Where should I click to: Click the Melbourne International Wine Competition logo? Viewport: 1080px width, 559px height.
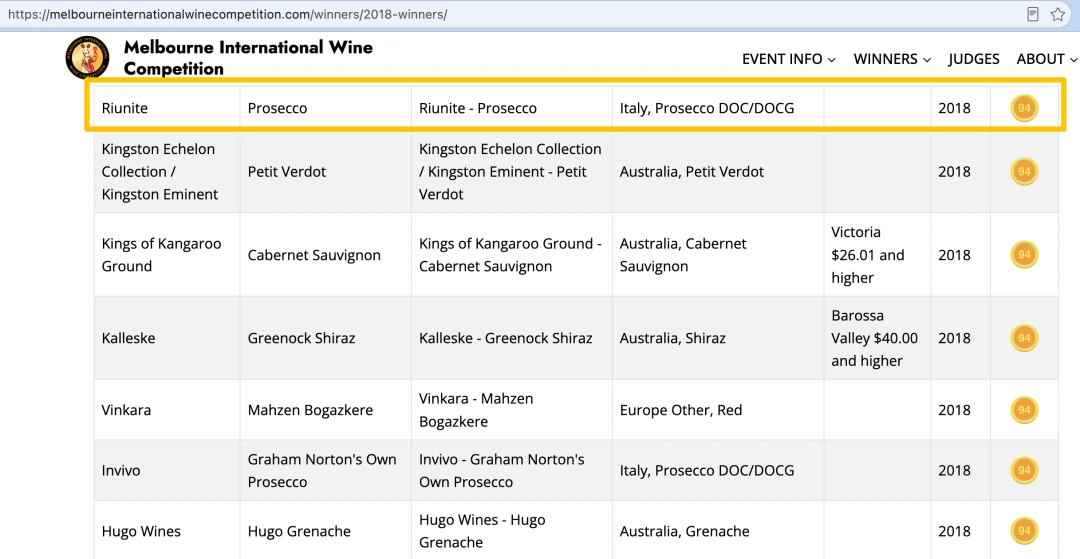[x=87, y=58]
